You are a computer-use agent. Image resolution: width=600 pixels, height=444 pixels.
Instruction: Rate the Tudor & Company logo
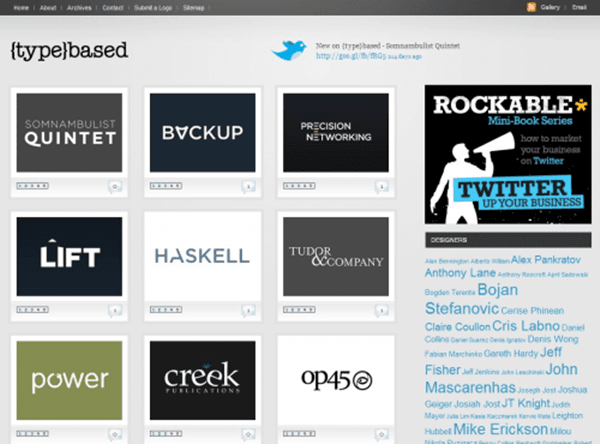(x=299, y=310)
